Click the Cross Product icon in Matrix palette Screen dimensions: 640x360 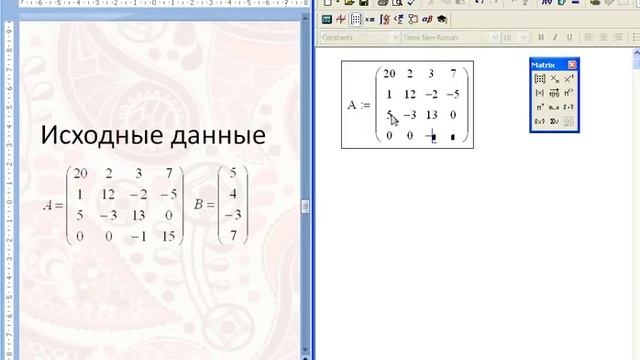pos(540,121)
